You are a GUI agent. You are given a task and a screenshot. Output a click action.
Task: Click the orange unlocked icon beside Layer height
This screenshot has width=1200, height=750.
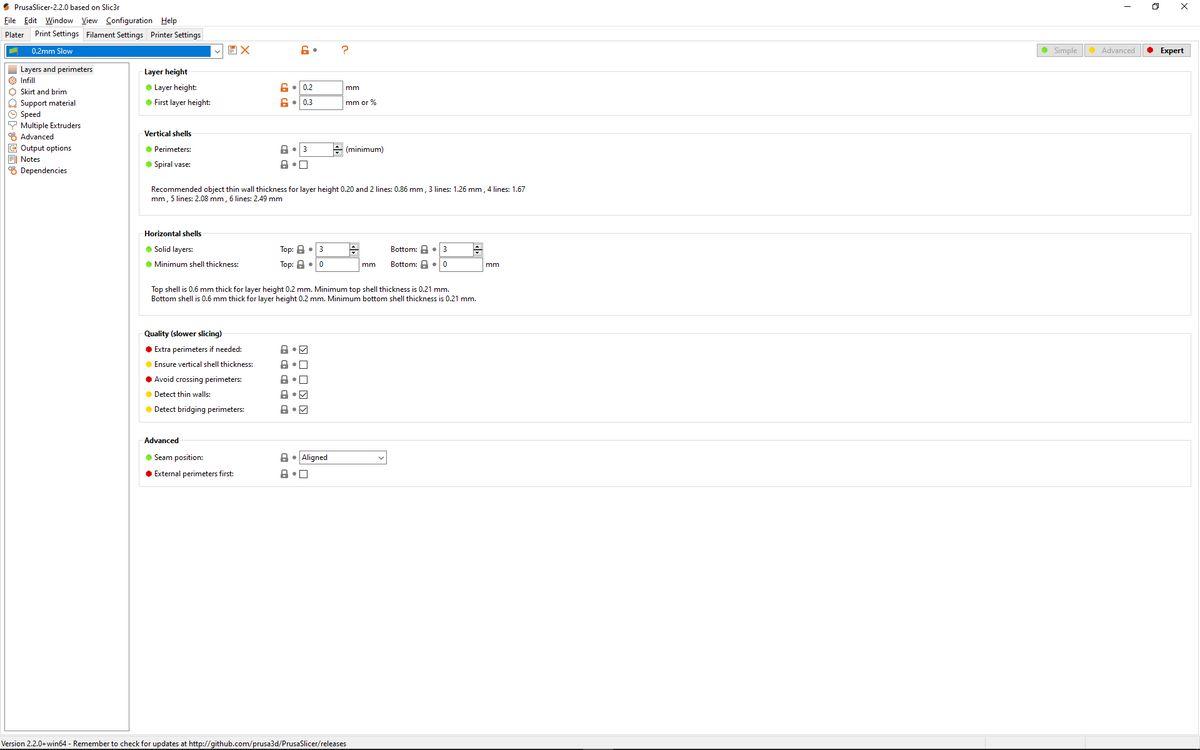284,87
